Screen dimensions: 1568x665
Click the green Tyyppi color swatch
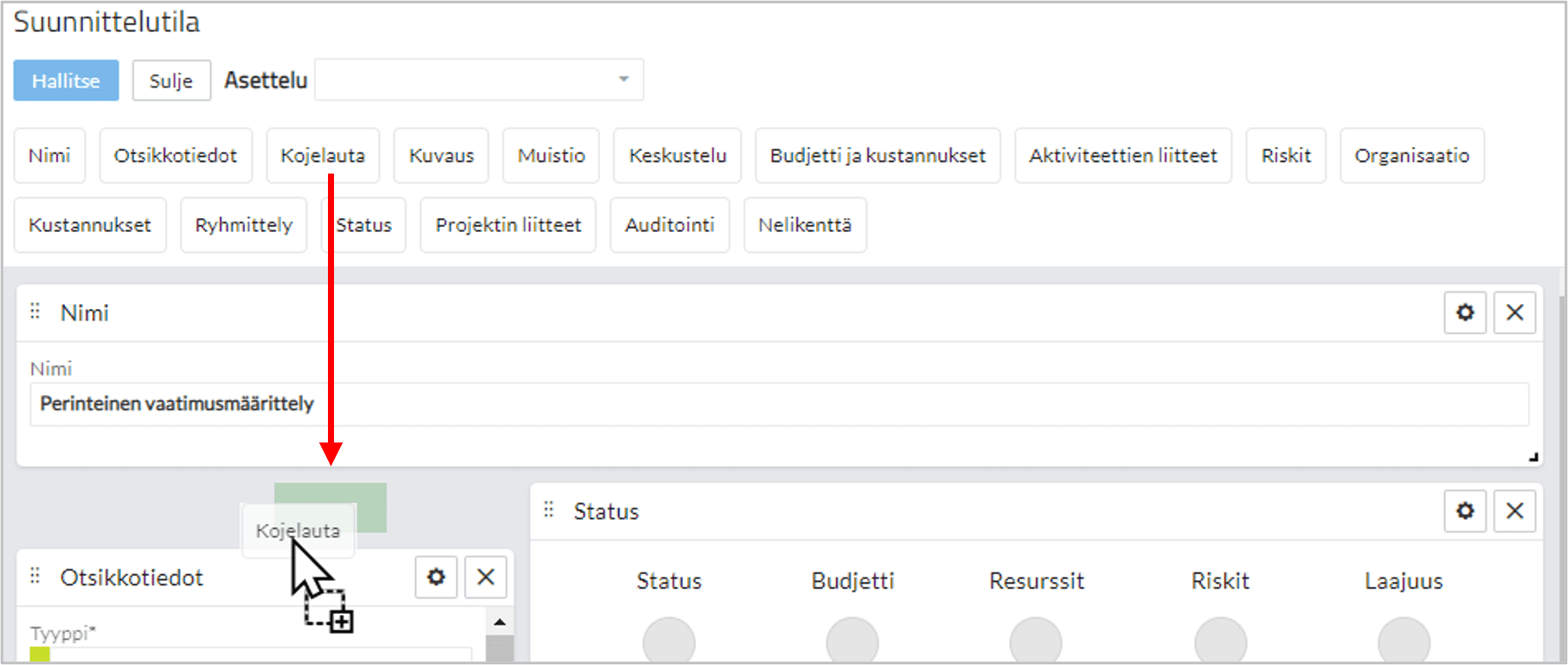tap(40, 655)
